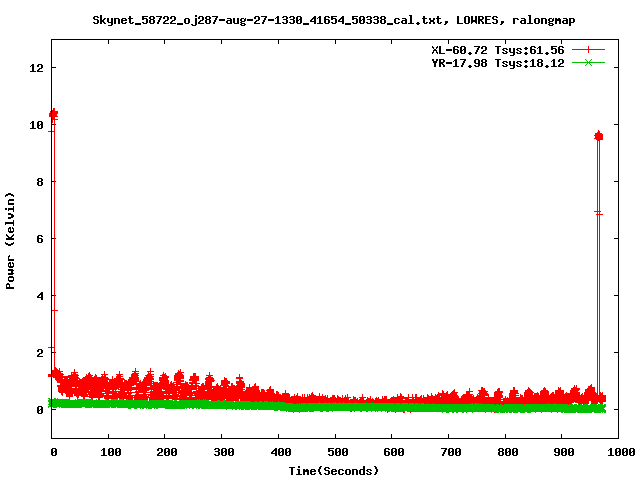Click the x-axis tick label 100
Image resolution: width=640 pixels, height=480 pixels.
coord(111,452)
